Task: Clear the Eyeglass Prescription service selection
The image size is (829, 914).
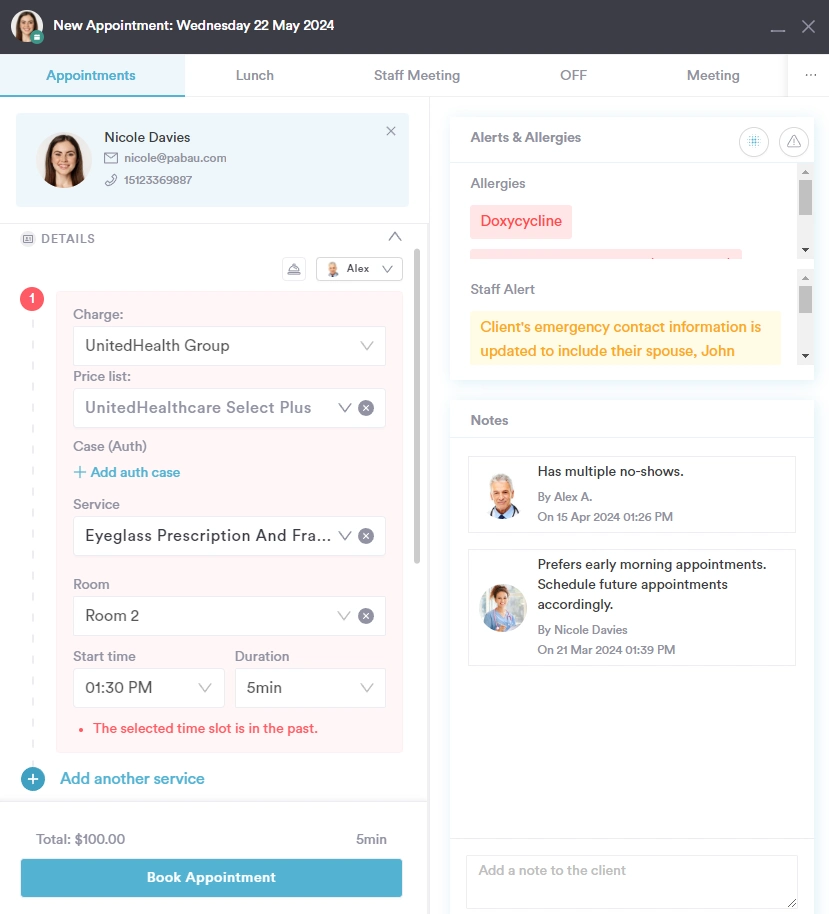Action: (x=366, y=536)
